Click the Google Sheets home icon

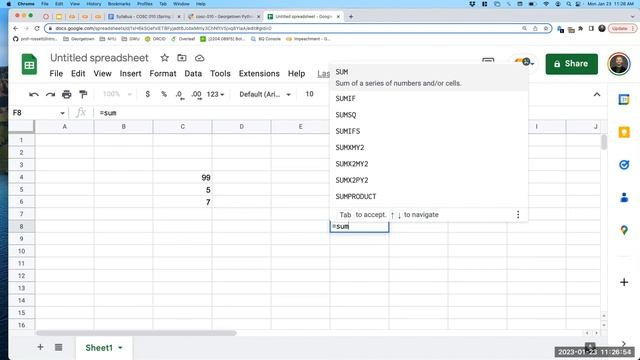29,64
